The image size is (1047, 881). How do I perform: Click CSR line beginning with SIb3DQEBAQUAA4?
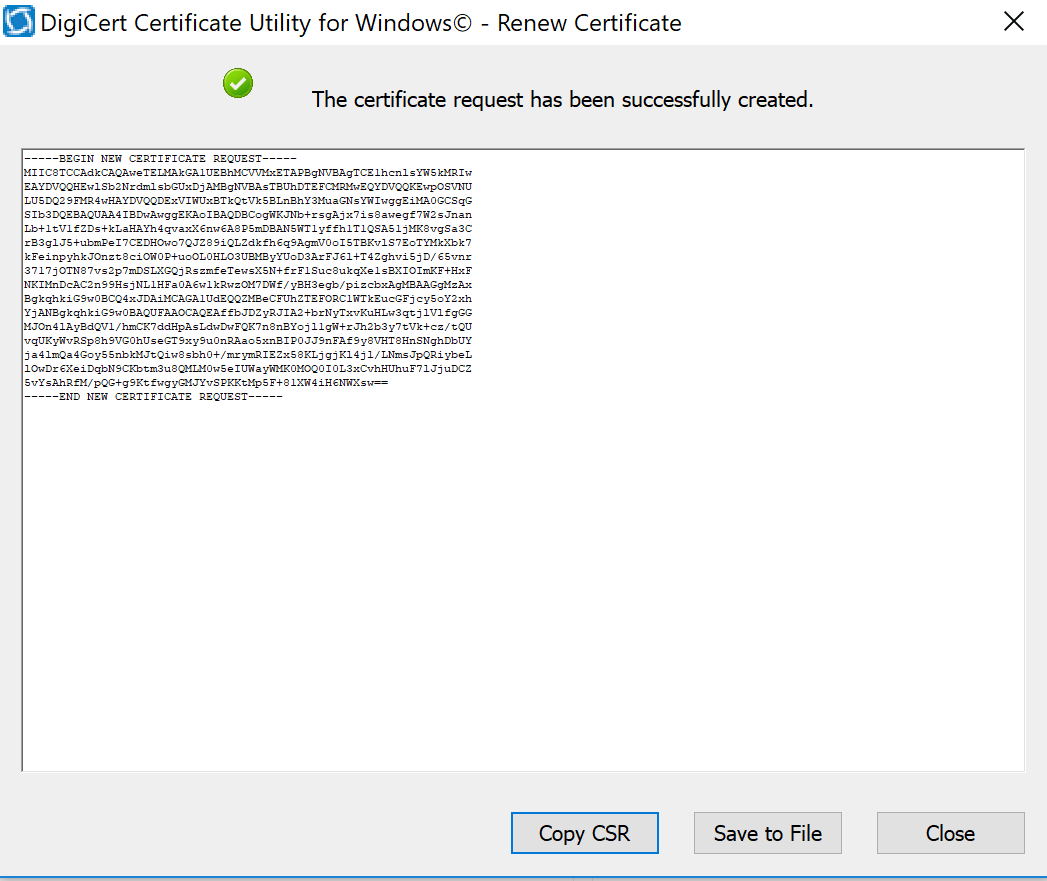[247, 215]
